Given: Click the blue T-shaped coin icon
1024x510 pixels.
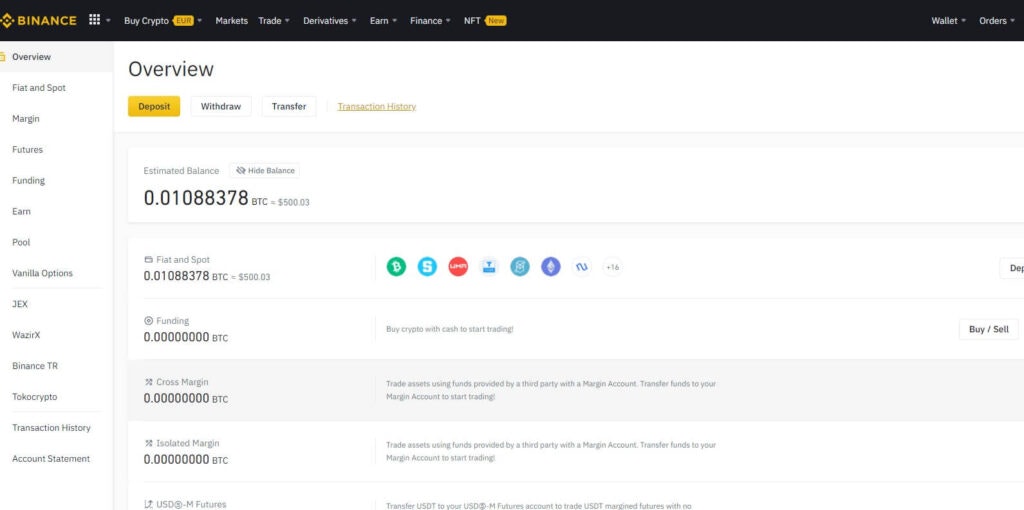Looking at the screenshot, I should coord(489,266).
